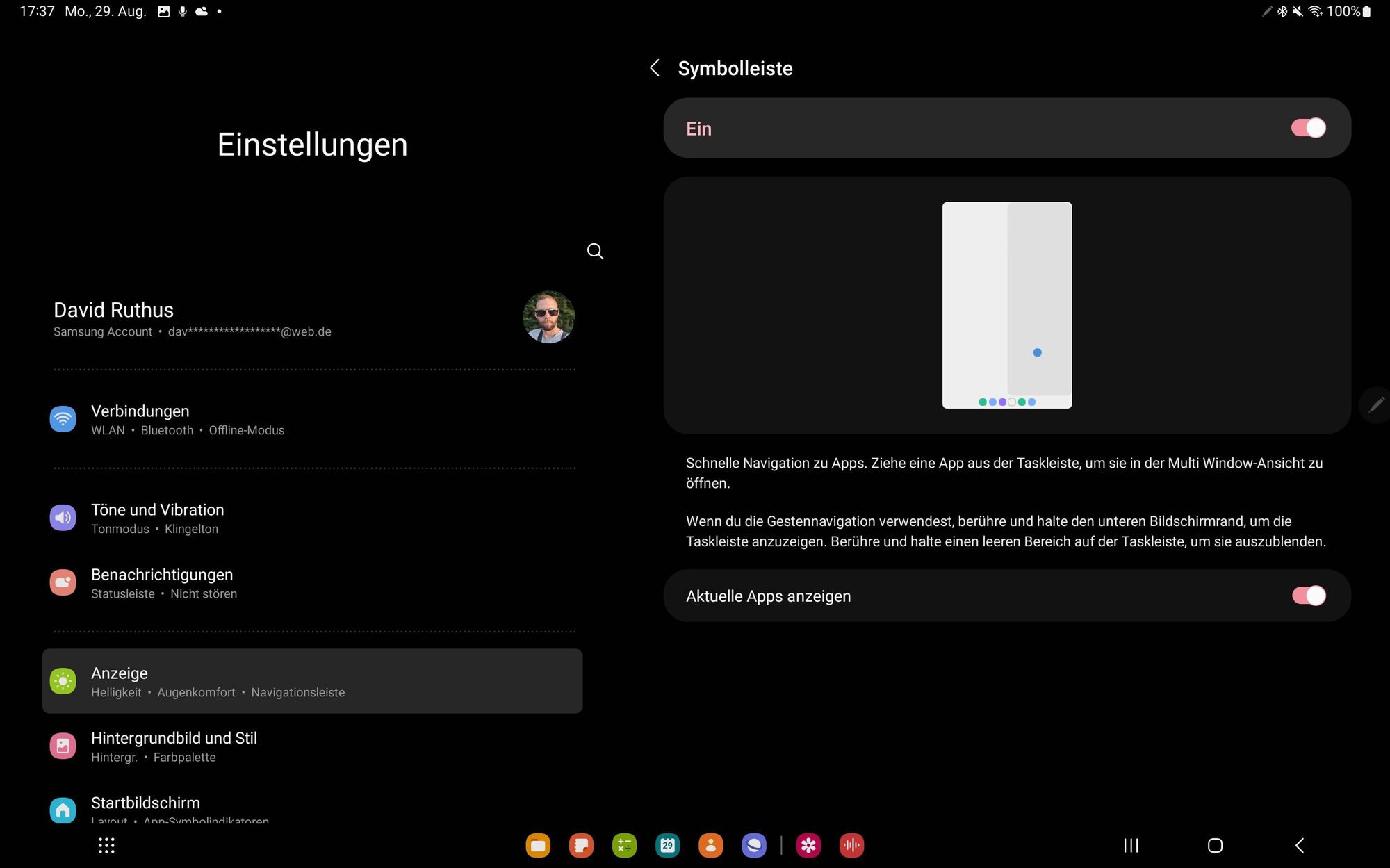Tap the microphone status bar icon
The image size is (1390, 868).
(183, 11)
